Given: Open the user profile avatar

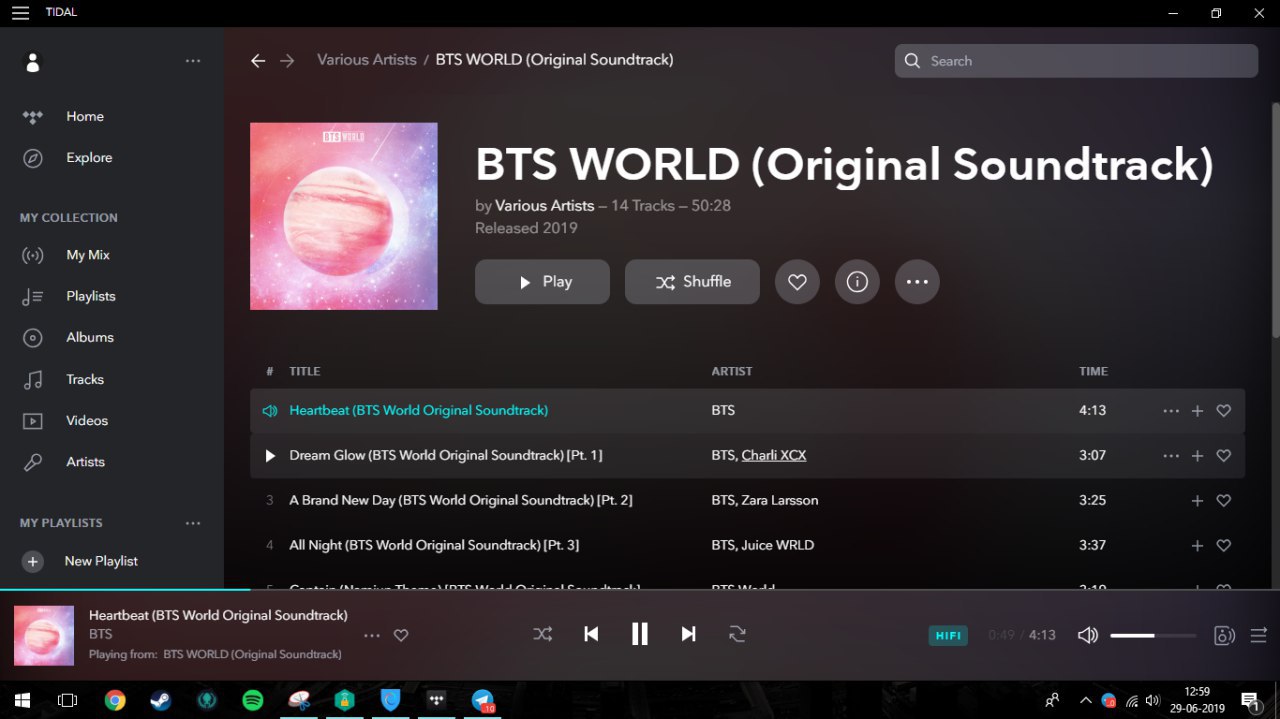Looking at the screenshot, I should 33,62.
